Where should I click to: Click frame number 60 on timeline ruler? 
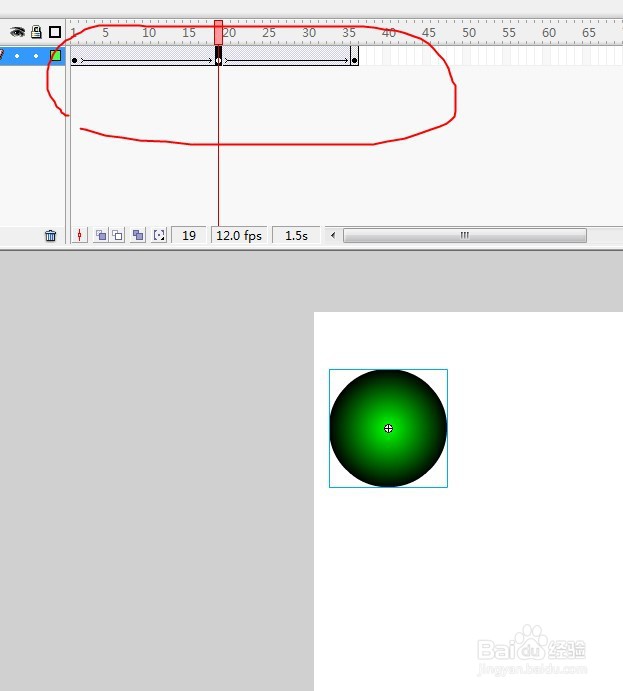point(549,33)
